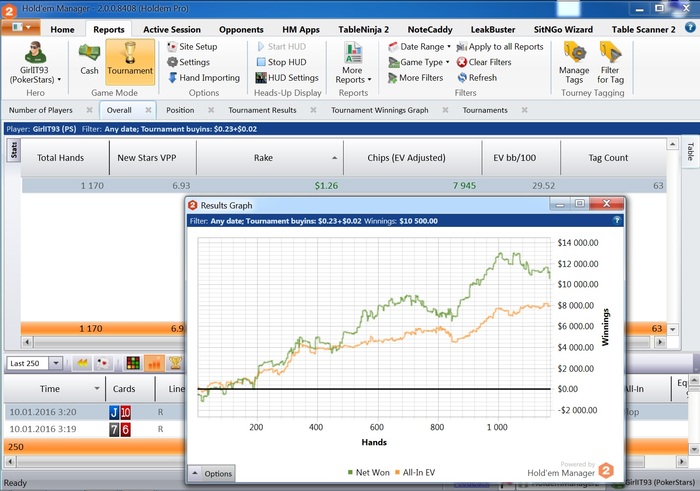Viewport: 700px width, 491px height.
Task: Click the trophy icon in hands toolbar
Action: 175,363
